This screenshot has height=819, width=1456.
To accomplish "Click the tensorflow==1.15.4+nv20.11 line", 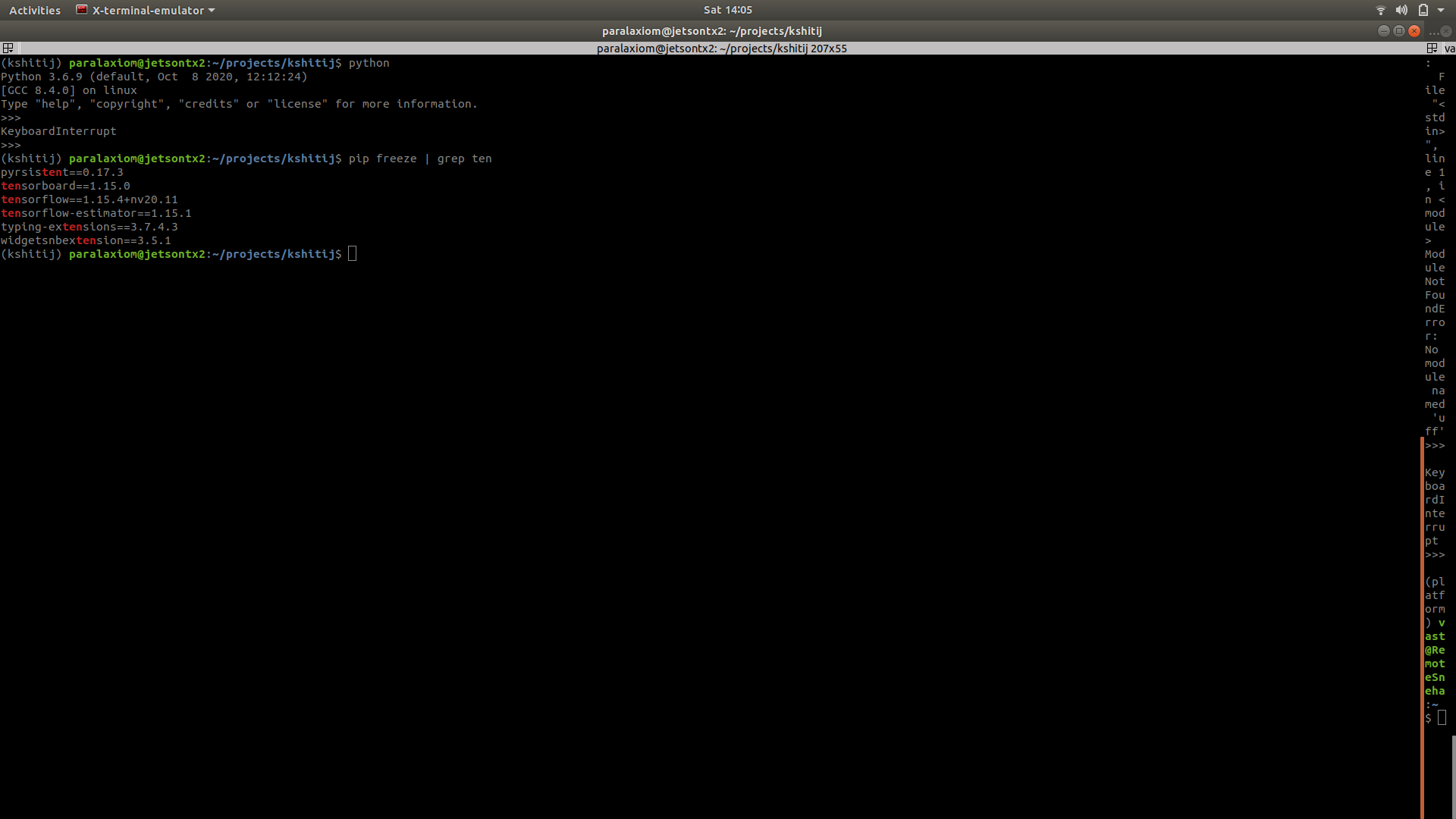I will coord(89,199).
